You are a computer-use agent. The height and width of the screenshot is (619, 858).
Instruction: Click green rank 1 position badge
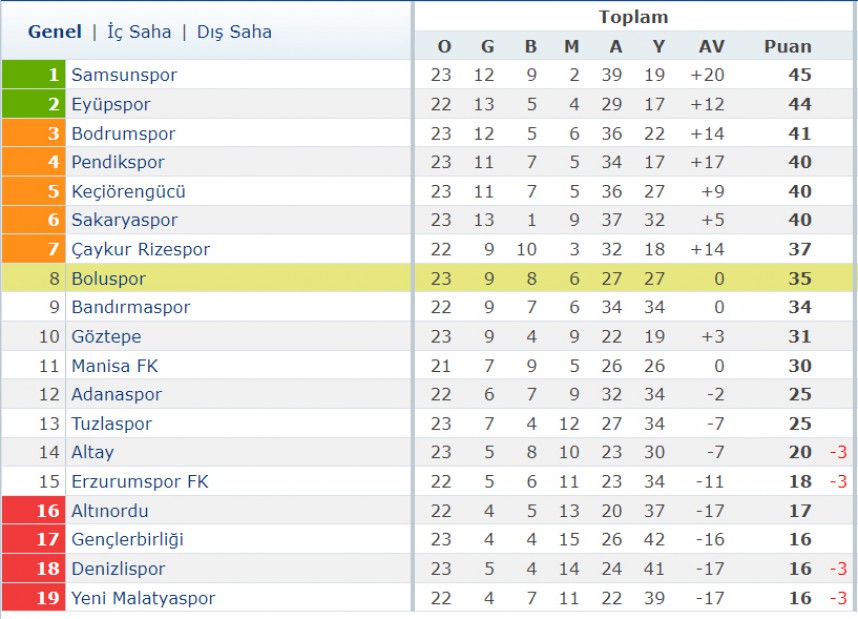tap(33, 74)
